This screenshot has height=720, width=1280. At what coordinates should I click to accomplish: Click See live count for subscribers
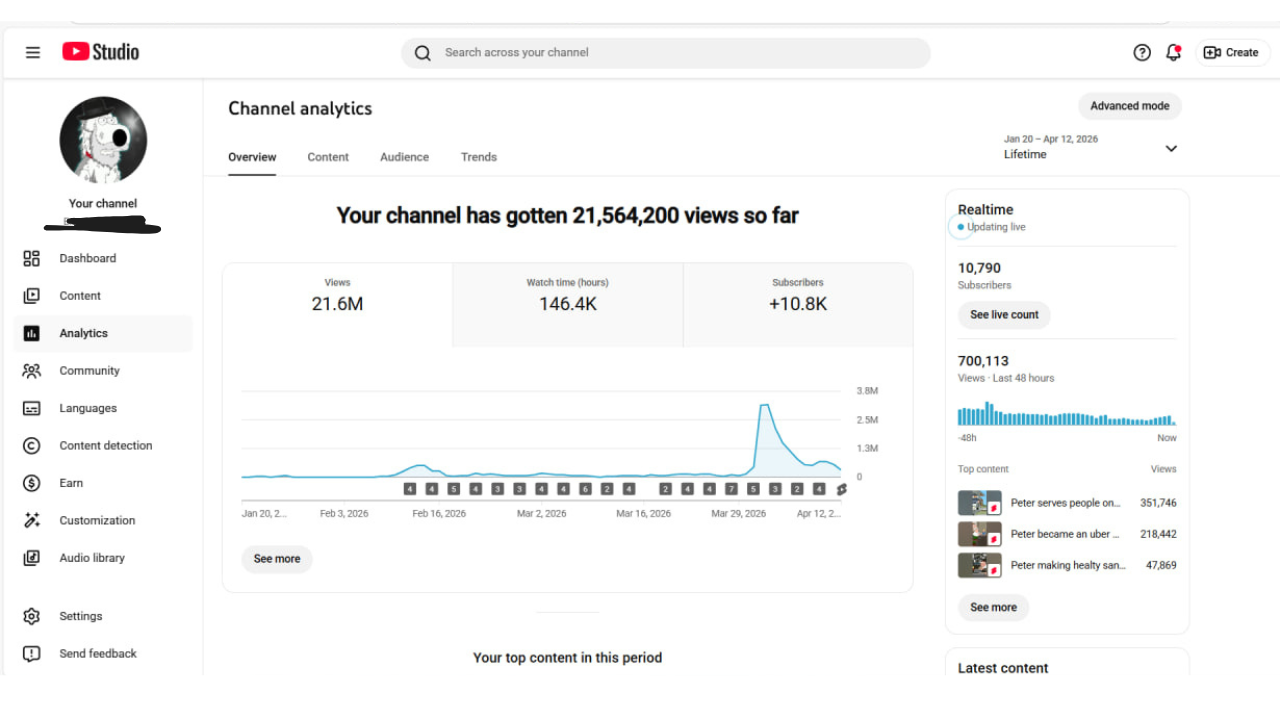click(x=1003, y=314)
